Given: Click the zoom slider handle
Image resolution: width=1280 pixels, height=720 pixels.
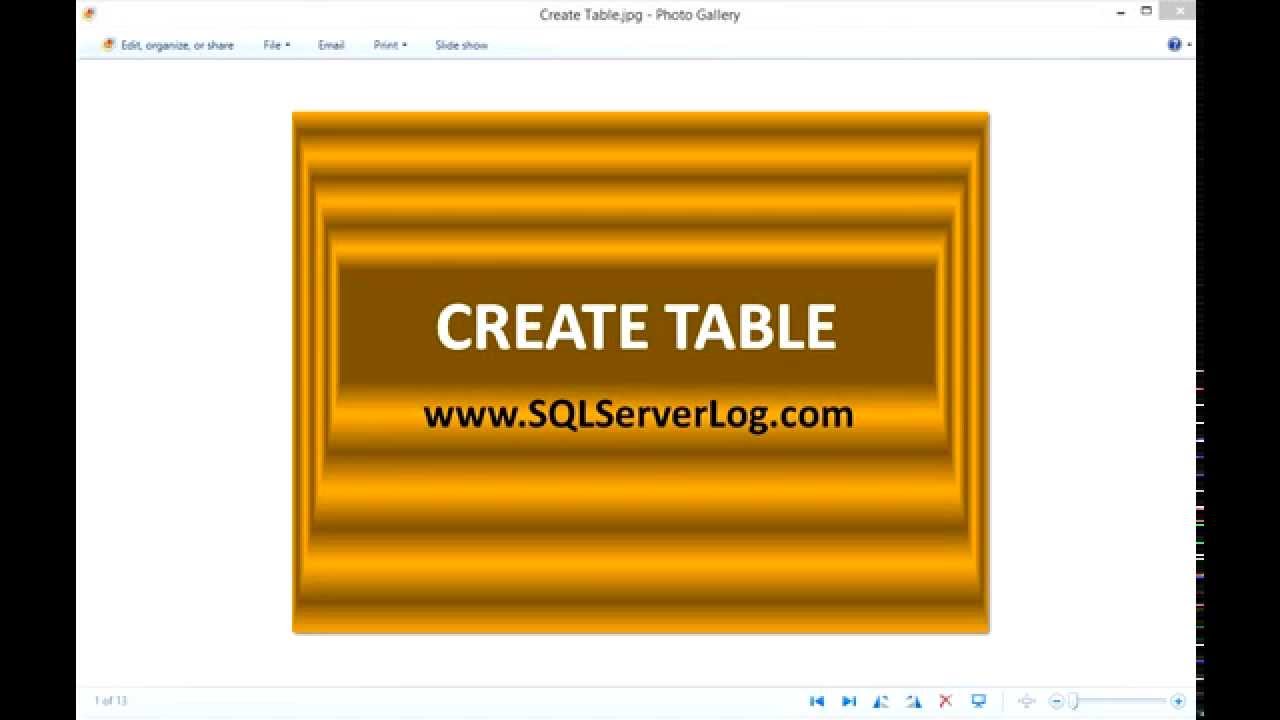Looking at the screenshot, I should pos(1073,701).
